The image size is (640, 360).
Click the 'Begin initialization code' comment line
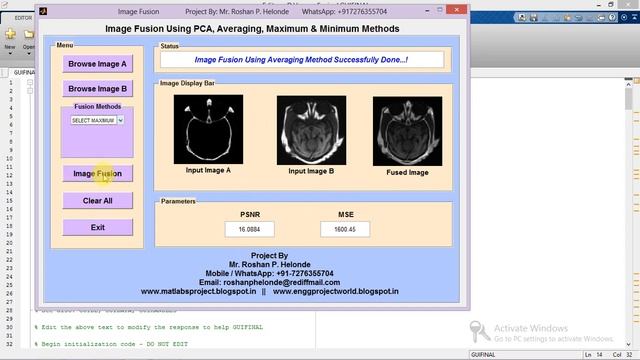click(x=111, y=344)
